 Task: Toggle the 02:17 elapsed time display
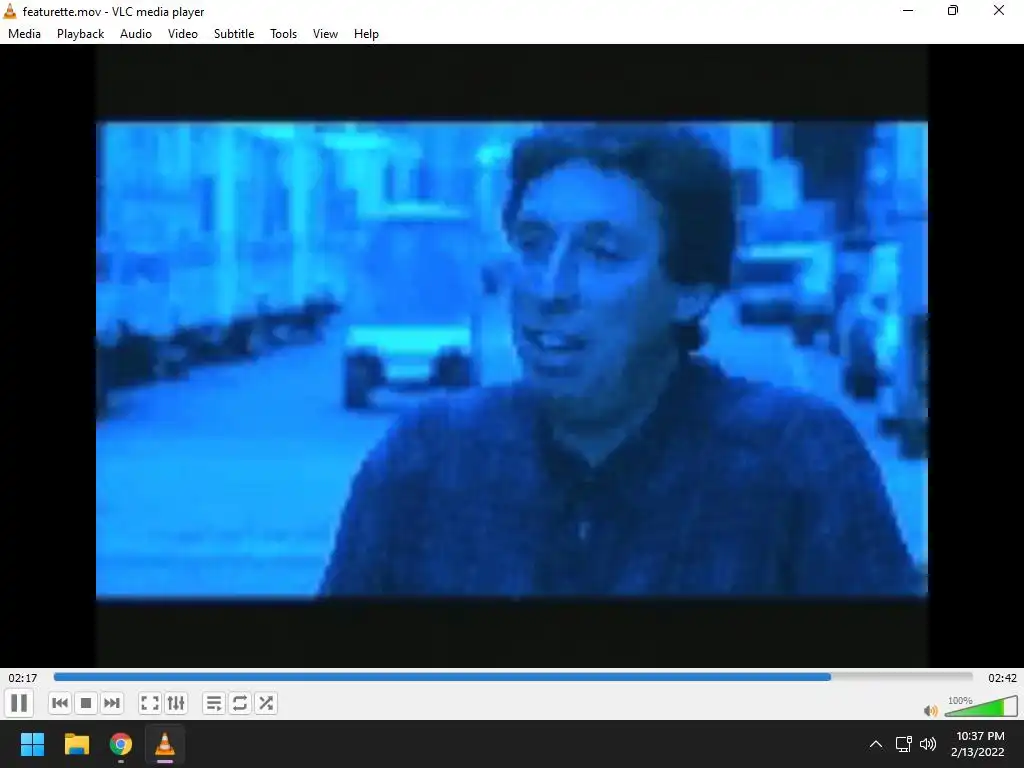(23, 678)
